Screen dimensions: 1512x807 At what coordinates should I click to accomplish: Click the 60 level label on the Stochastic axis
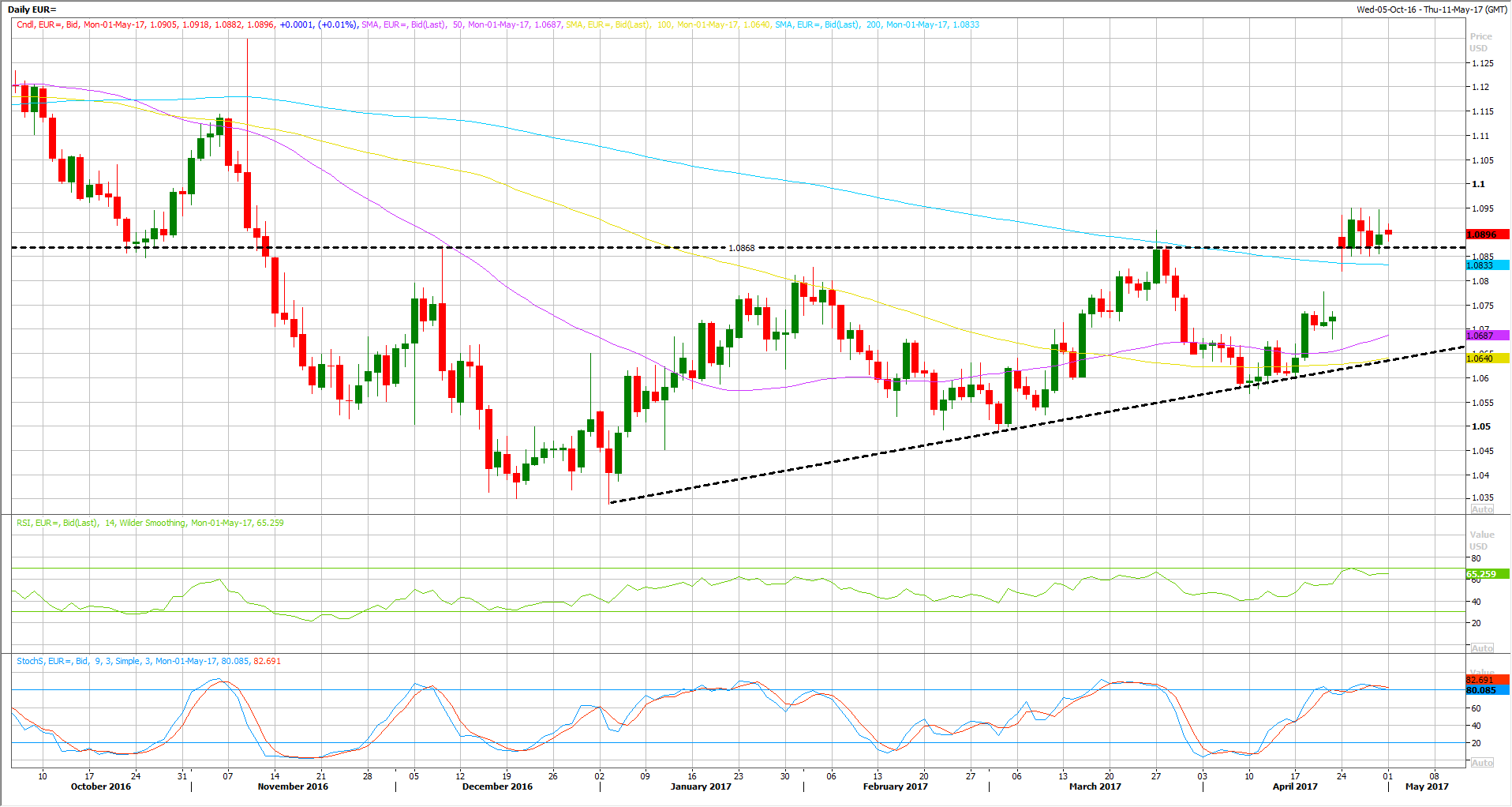point(1476,708)
